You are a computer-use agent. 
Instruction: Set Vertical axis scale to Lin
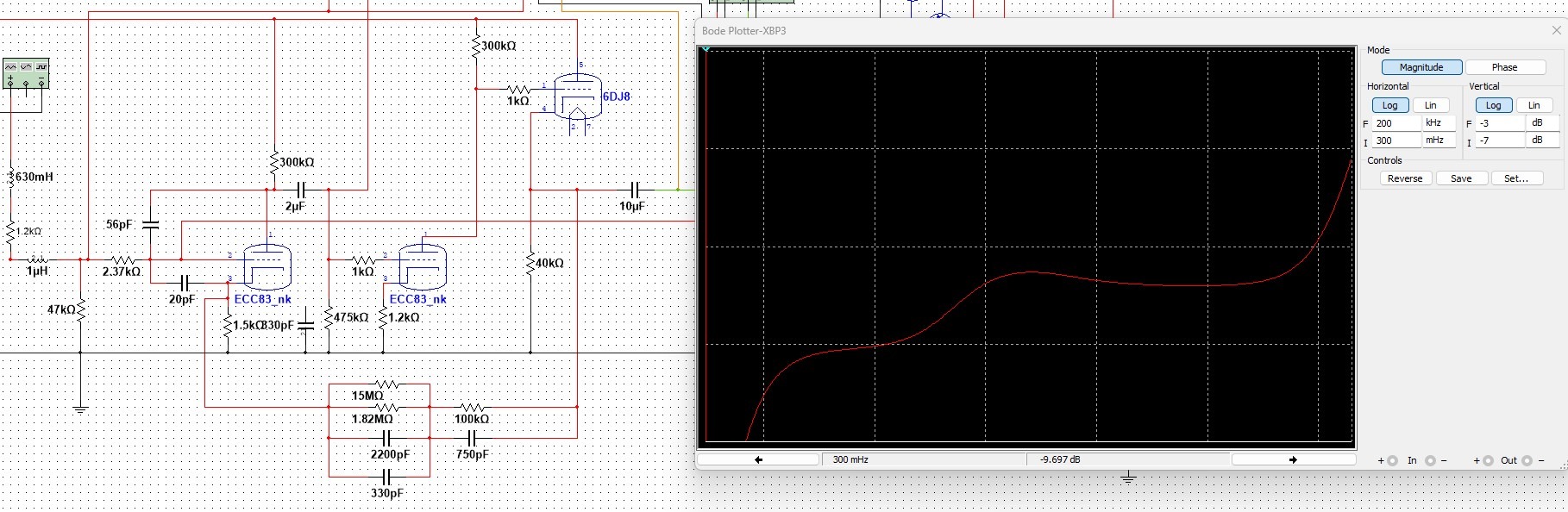tap(1534, 105)
